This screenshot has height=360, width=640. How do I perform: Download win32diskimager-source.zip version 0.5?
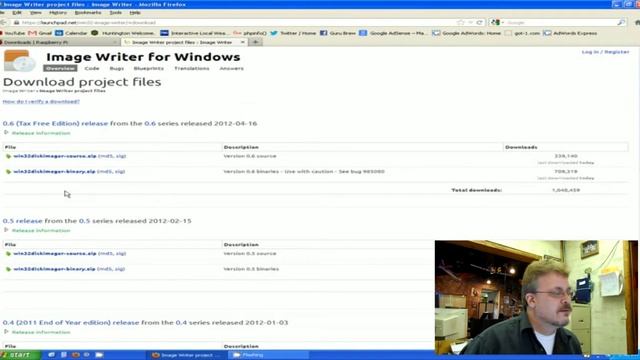click(55, 253)
